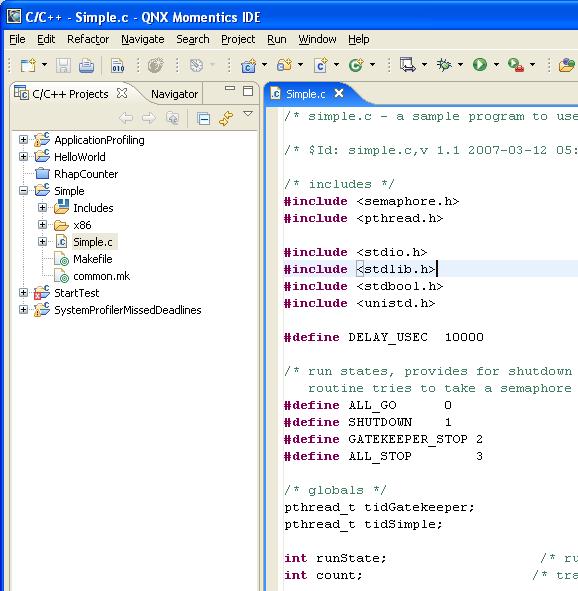Toggle Link with Editor arrows icon
Screen dimensions: 578x591
click(226, 119)
